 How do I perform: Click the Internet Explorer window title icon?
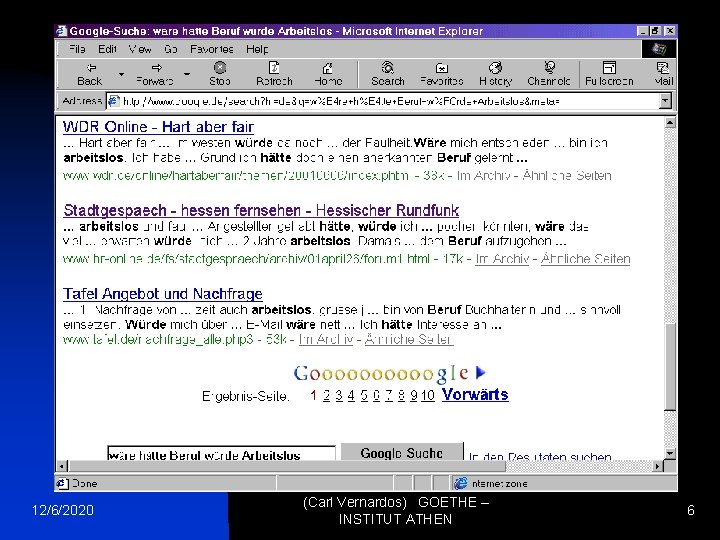tap(62, 31)
